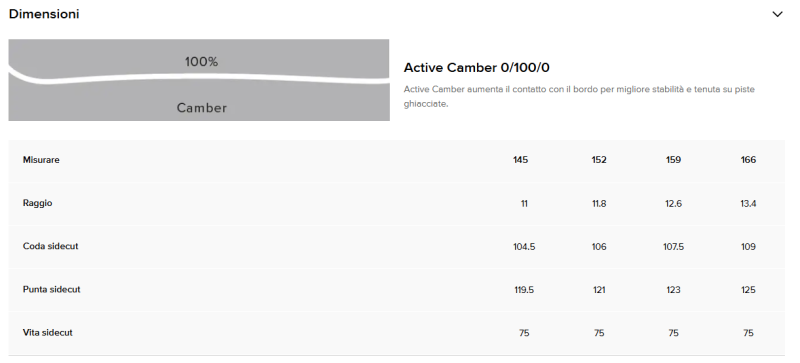Collapse the Dimensioni section chevron

pos(777,14)
